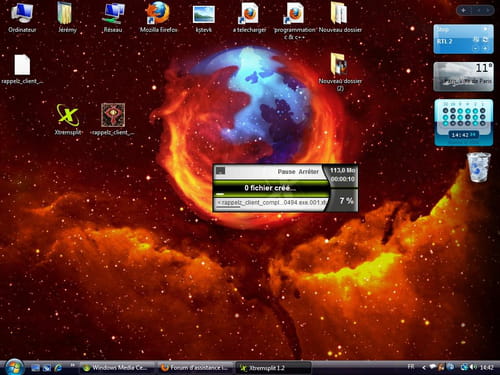
Task: Click the 7 % progress indicator
Action: point(346,201)
